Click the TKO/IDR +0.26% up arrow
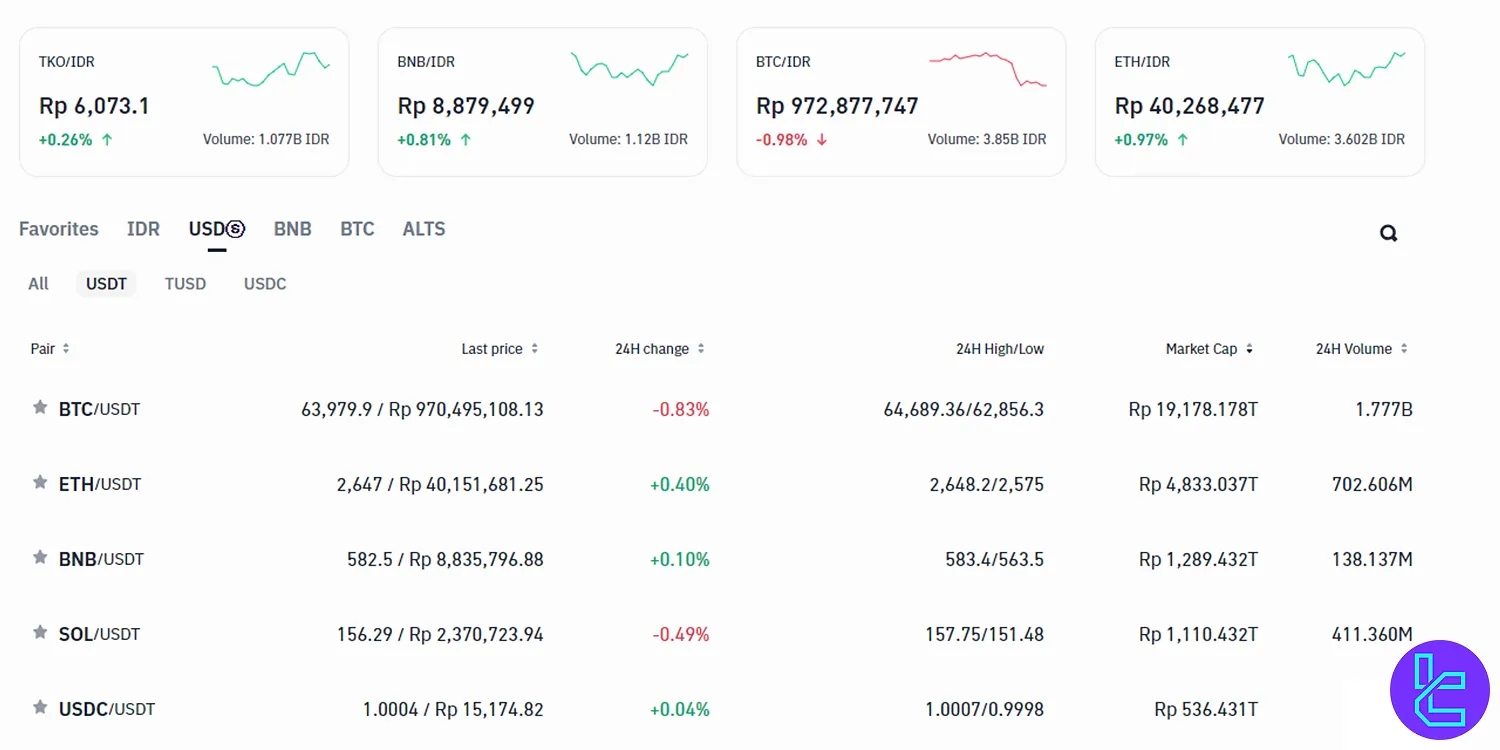Screen dimensions: 1500x750 coord(107,140)
